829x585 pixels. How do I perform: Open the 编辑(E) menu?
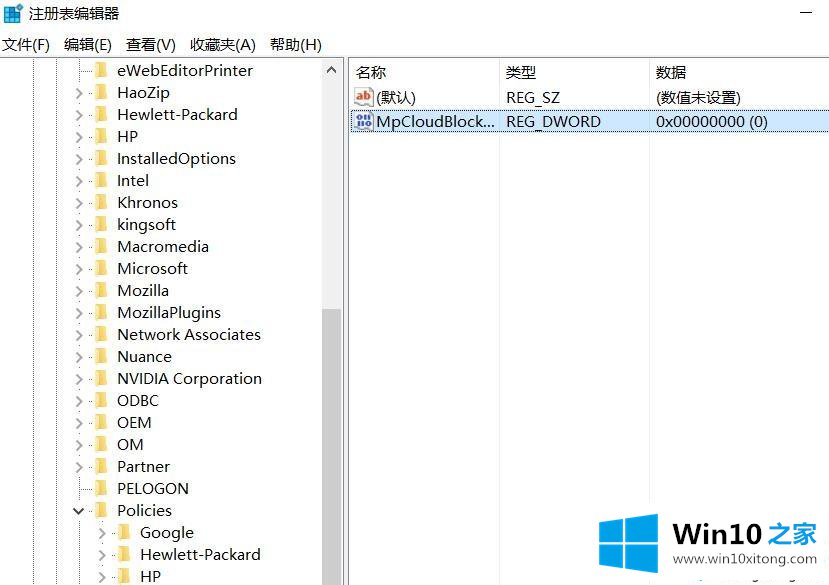tap(88, 45)
